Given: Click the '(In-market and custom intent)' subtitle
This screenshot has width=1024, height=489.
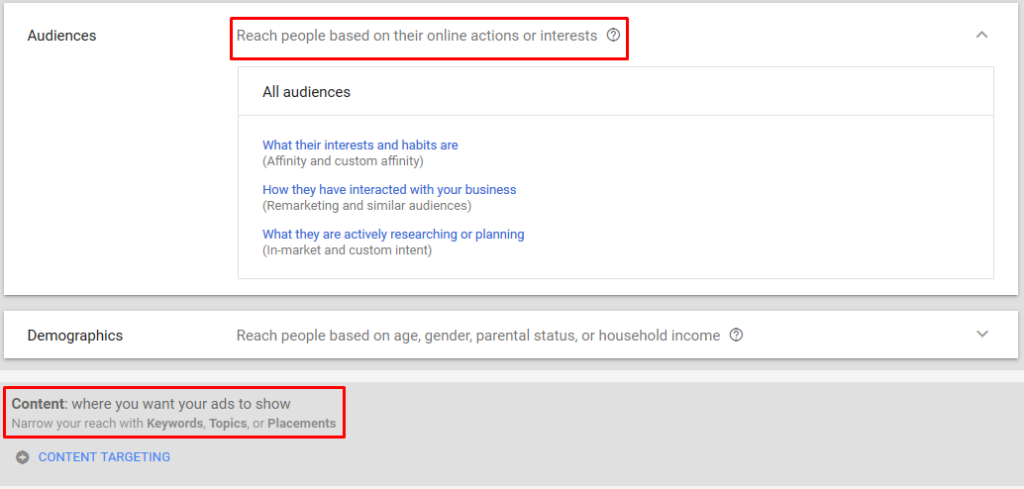Looking at the screenshot, I should 347,250.
